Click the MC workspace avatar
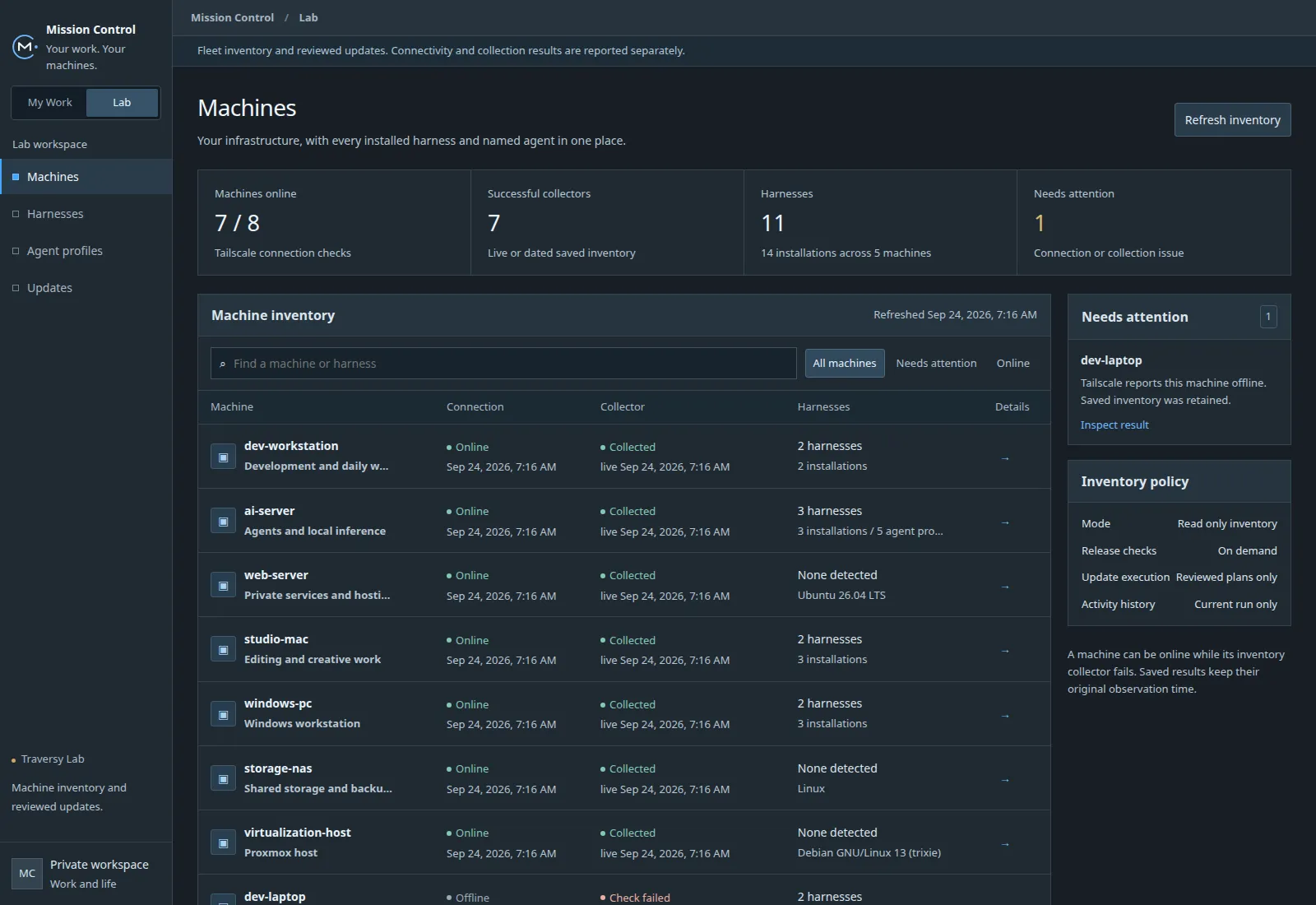The height and width of the screenshot is (905, 1316). tap(27, 874)
